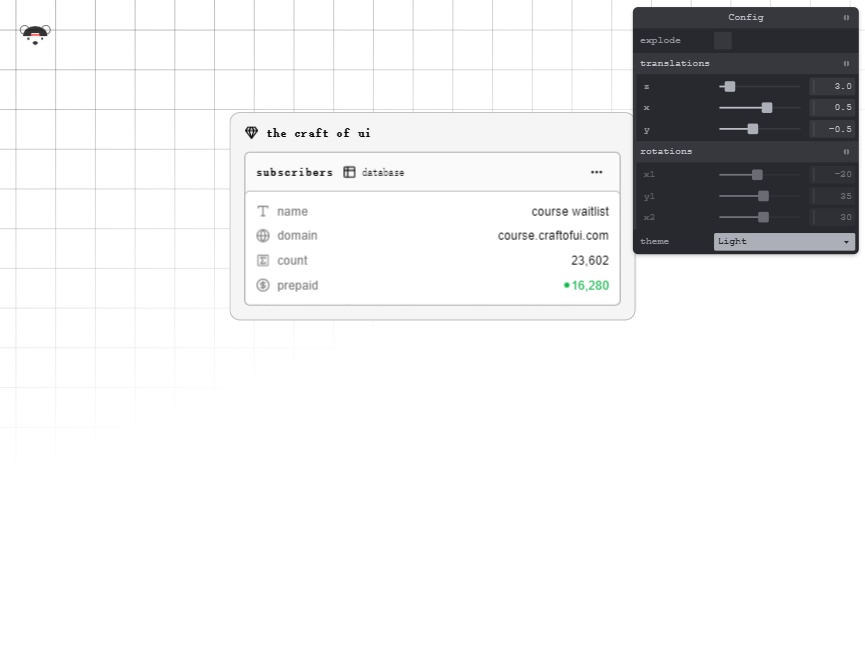The width and height of the screenshot is (865, 655).
Task: Click the rotations x1 slider
Action: click(x=760, y=174)
